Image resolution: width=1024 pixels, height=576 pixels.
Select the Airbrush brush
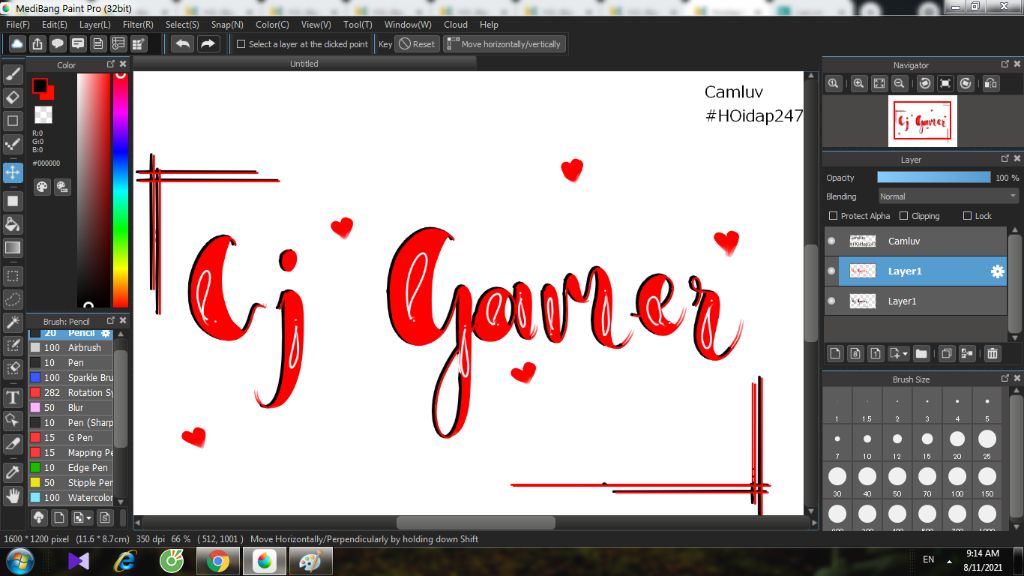(71, 347)
